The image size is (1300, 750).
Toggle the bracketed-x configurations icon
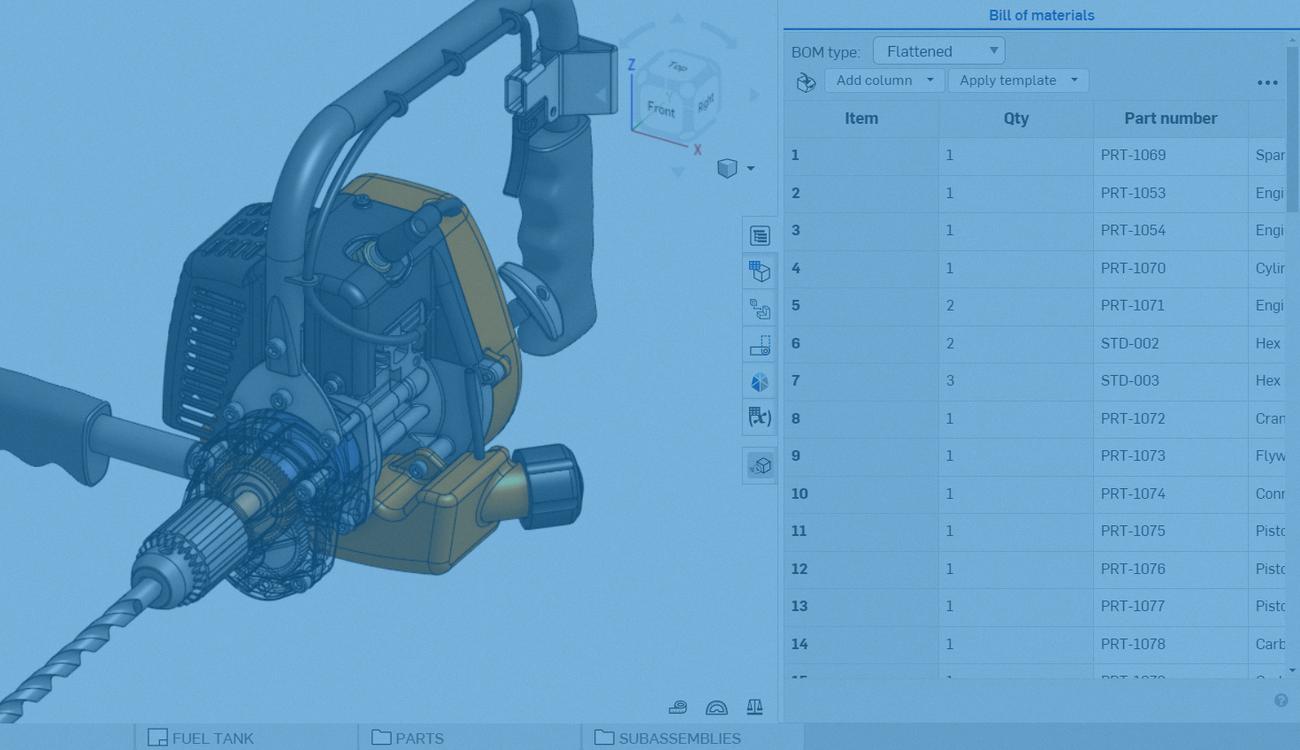point(760,417)
